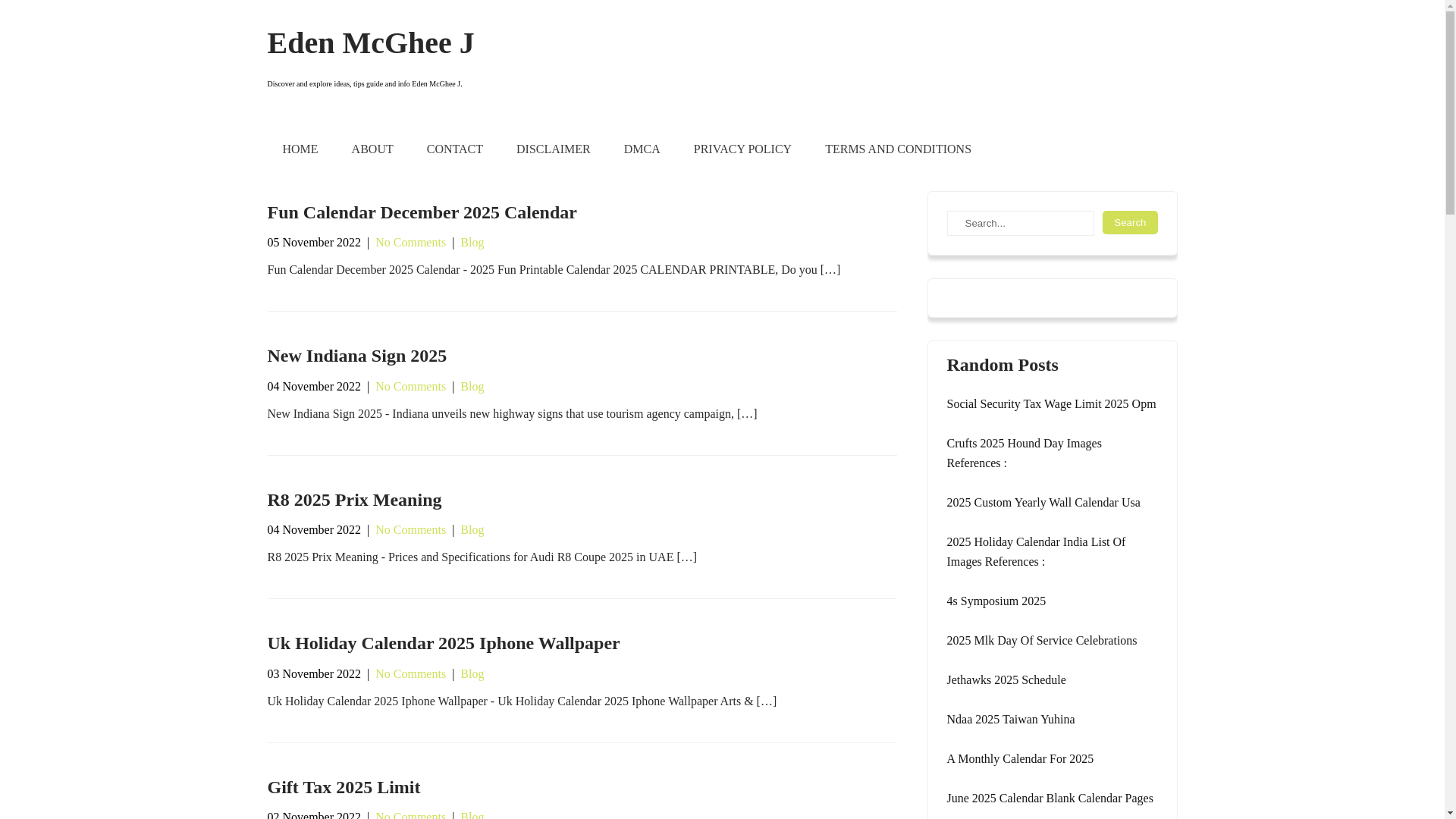Click the Random Posts heading
Image resolution: width=1456 pixels, height=819 pixels.
tap(1002, 365)
